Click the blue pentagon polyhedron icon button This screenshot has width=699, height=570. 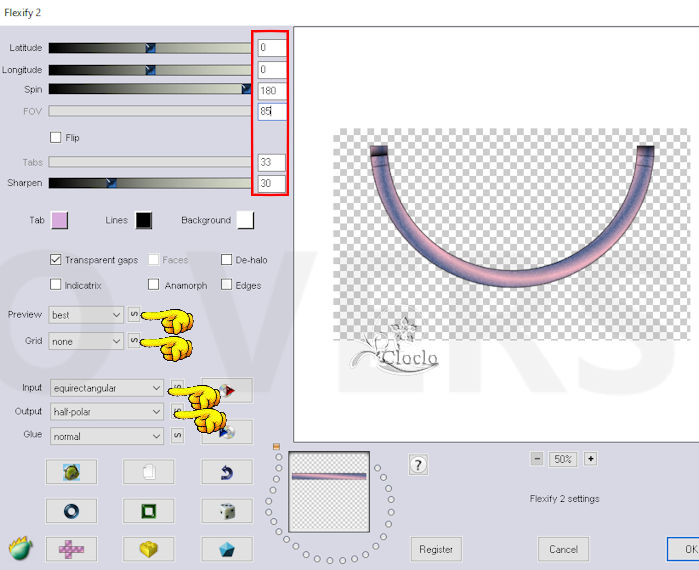click(226, 549)
